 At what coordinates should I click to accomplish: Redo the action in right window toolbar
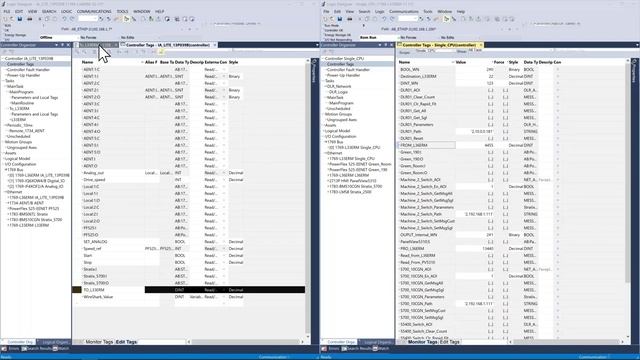(x=392, y=19)
